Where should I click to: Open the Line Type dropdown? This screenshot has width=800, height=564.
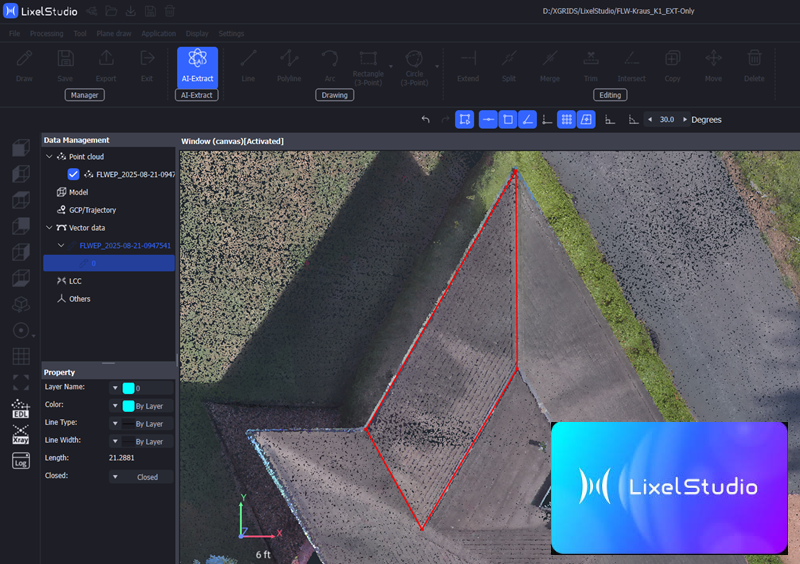click(x=115, y=423)
